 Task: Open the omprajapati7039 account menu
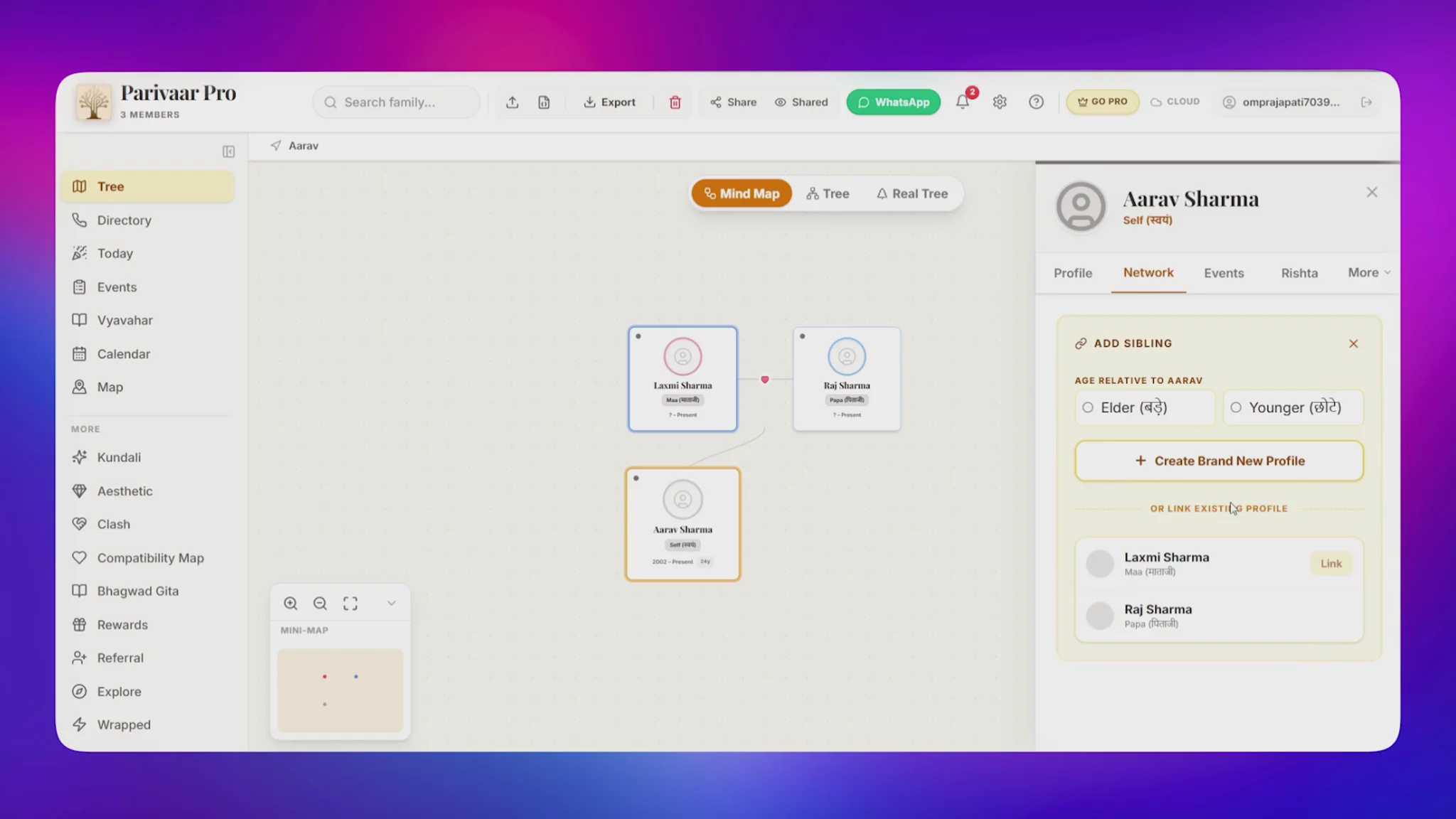[1281, 102]
